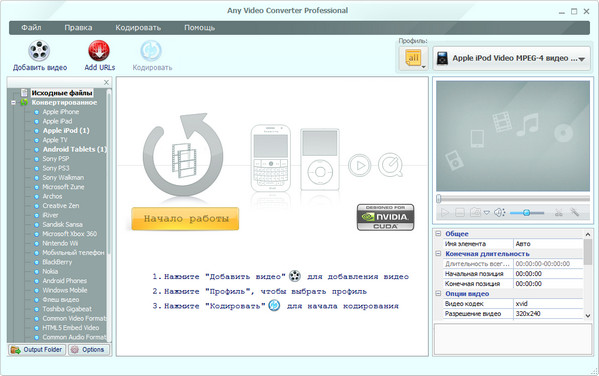Select Nokia in the tree

tap(50, 271)
